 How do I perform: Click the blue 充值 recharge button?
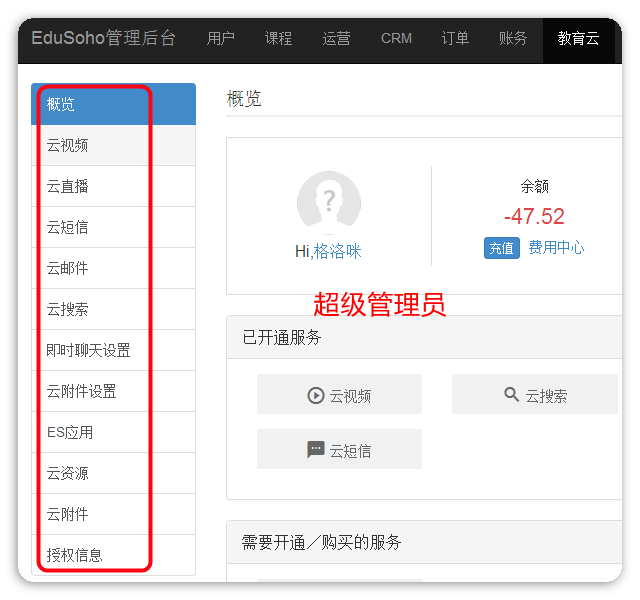click(502, 248)
